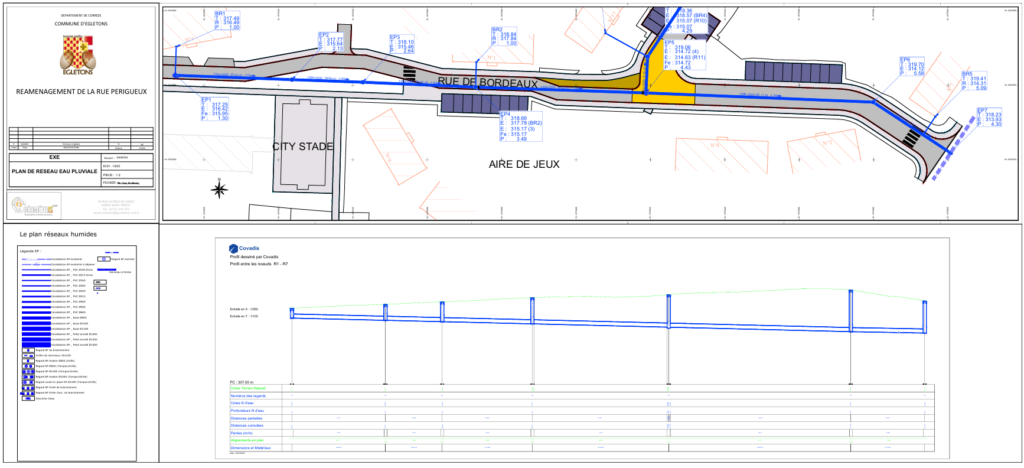Click 'Profil entre les noeuds R1 - R7'
This screenshot has height=468, width=1024.
click(x=259, y=264)
